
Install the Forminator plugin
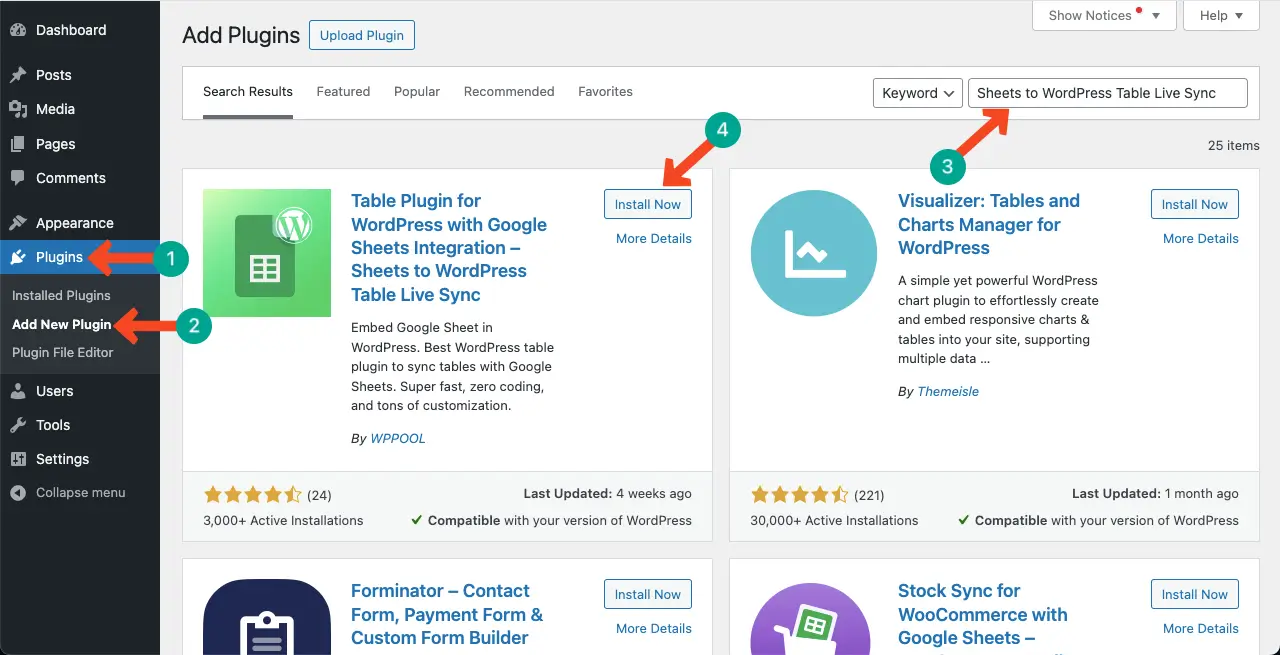pyautogui.click(x=648, y=594)
